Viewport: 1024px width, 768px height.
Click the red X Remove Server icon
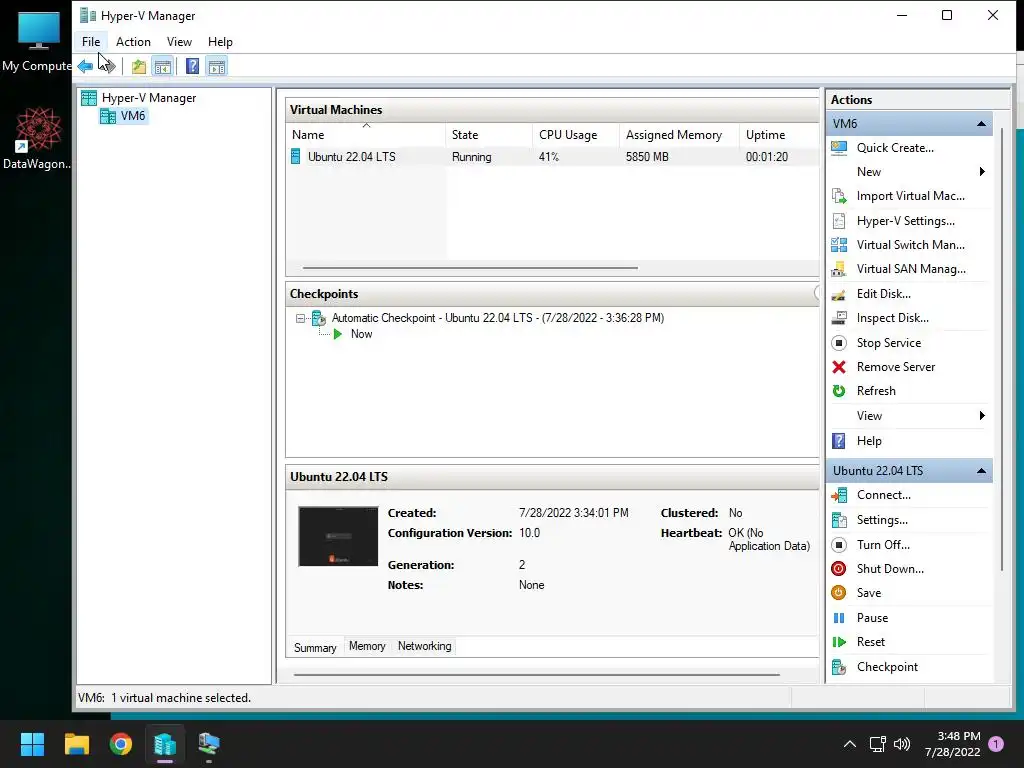839,367
